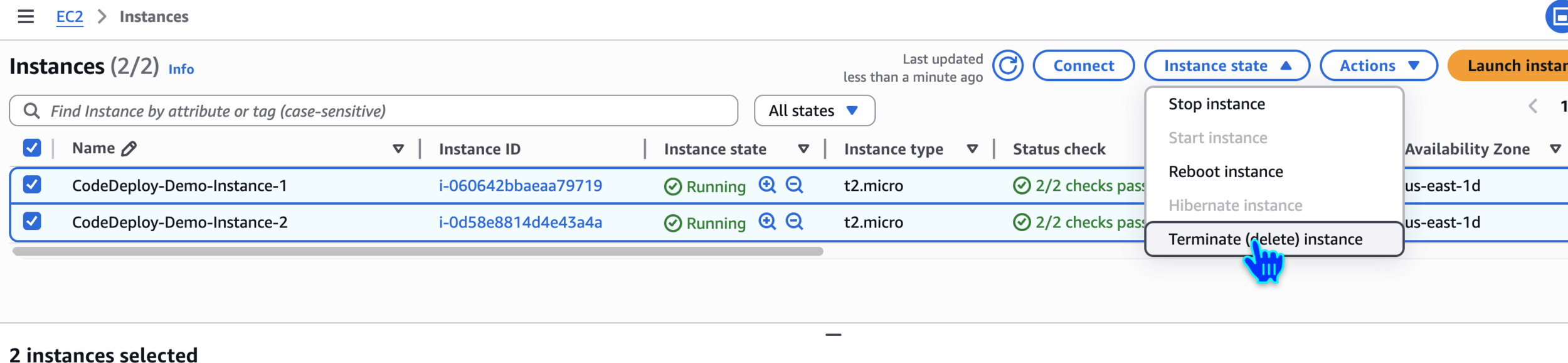Open instance i-060642bbaeaa79719 link
1568x363 pixels.
point(520,185)
